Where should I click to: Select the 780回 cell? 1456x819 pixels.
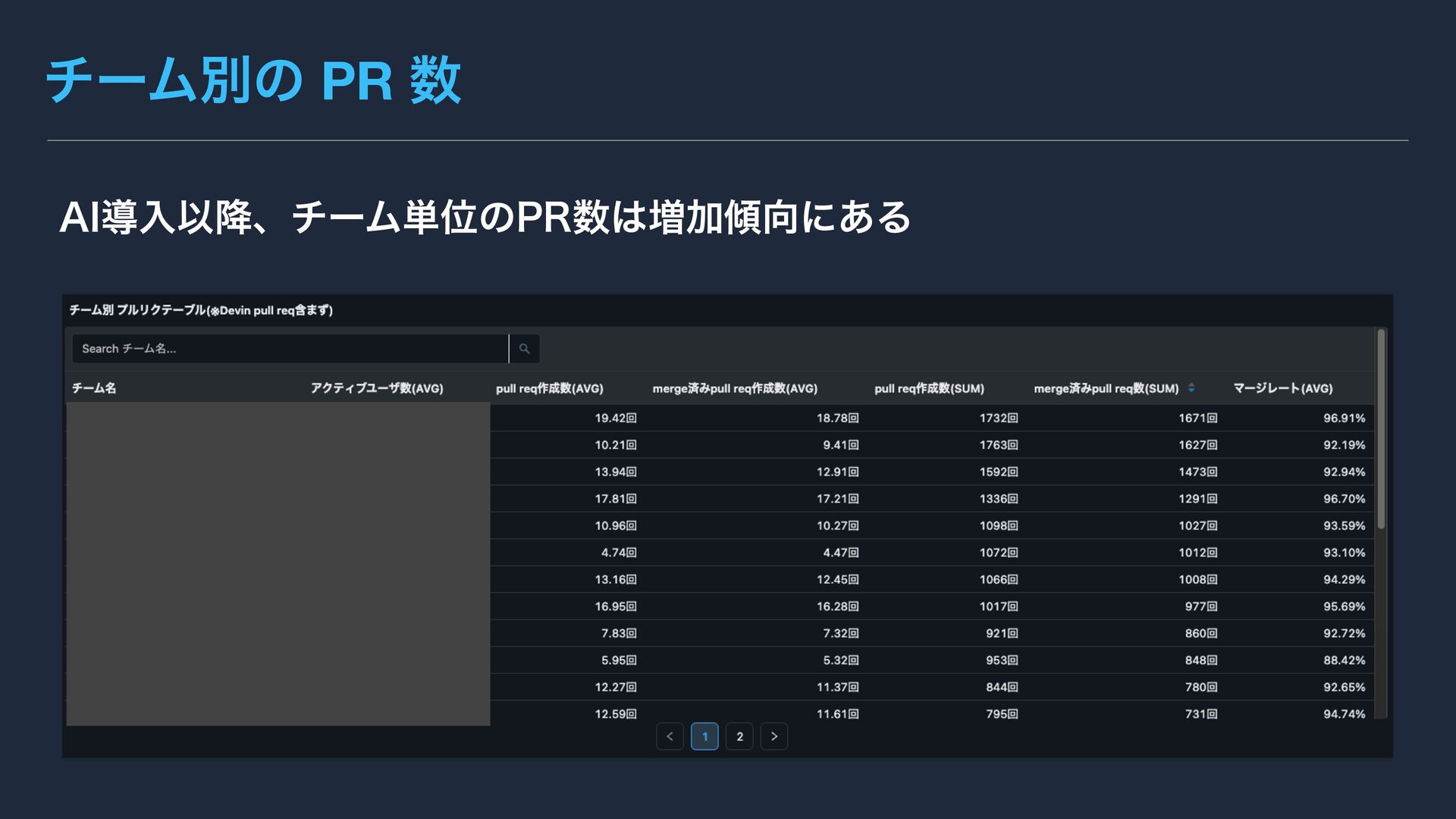tap(1201, 687)
